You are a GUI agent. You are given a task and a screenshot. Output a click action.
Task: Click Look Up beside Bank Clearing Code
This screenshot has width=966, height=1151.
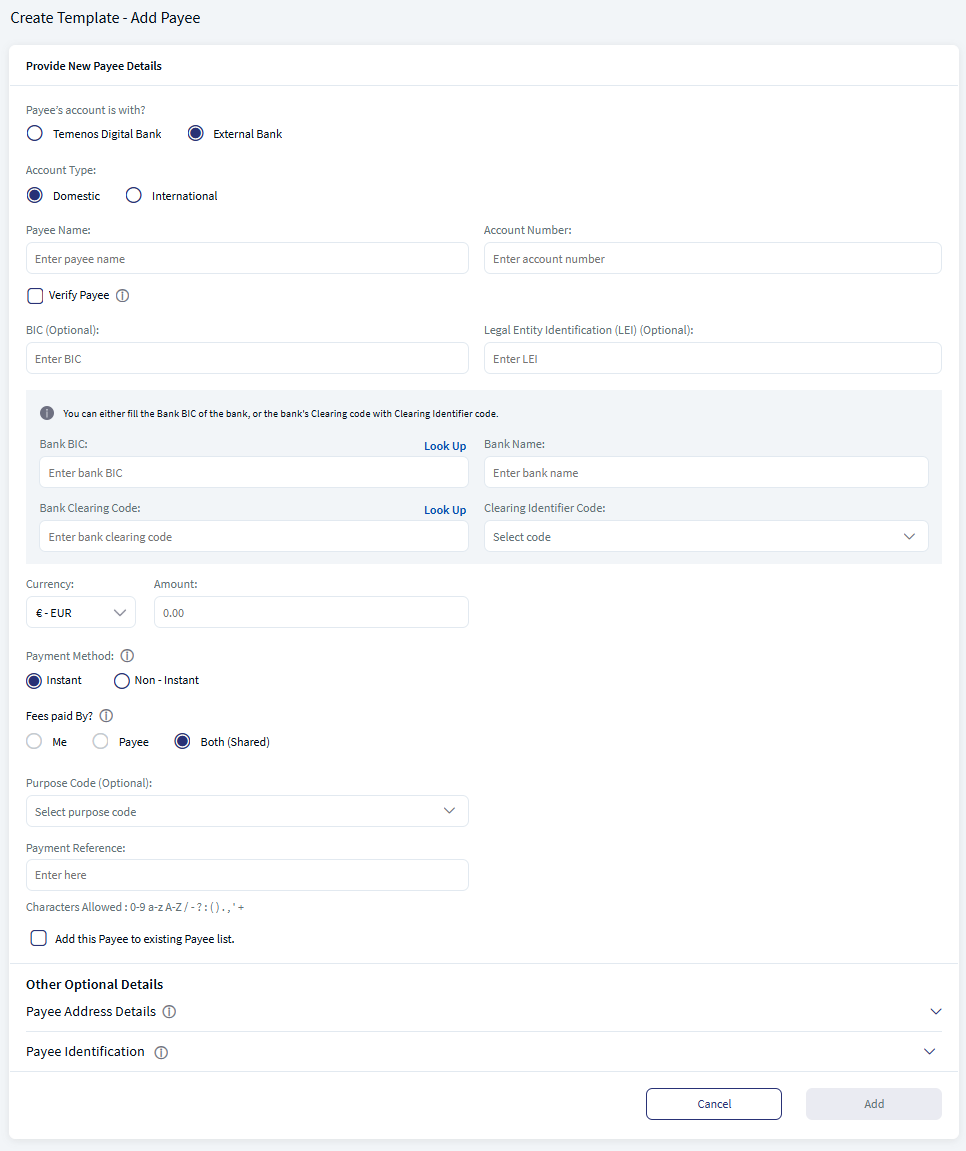[445, 510]
